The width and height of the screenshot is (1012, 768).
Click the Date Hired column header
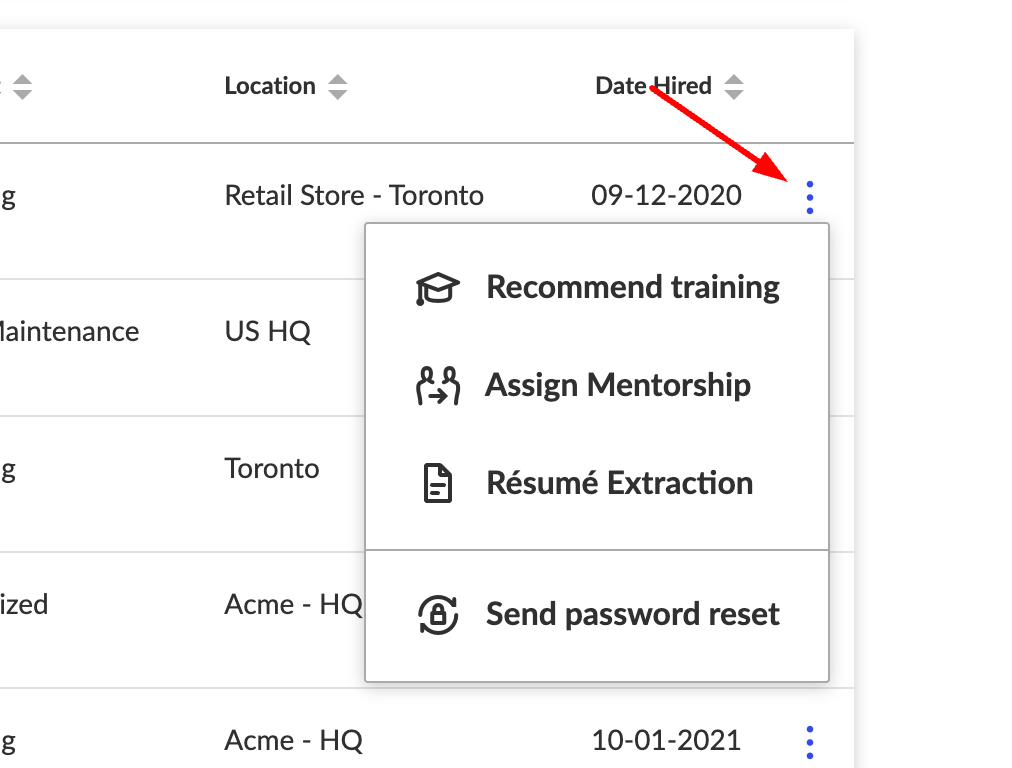point(653,86)
